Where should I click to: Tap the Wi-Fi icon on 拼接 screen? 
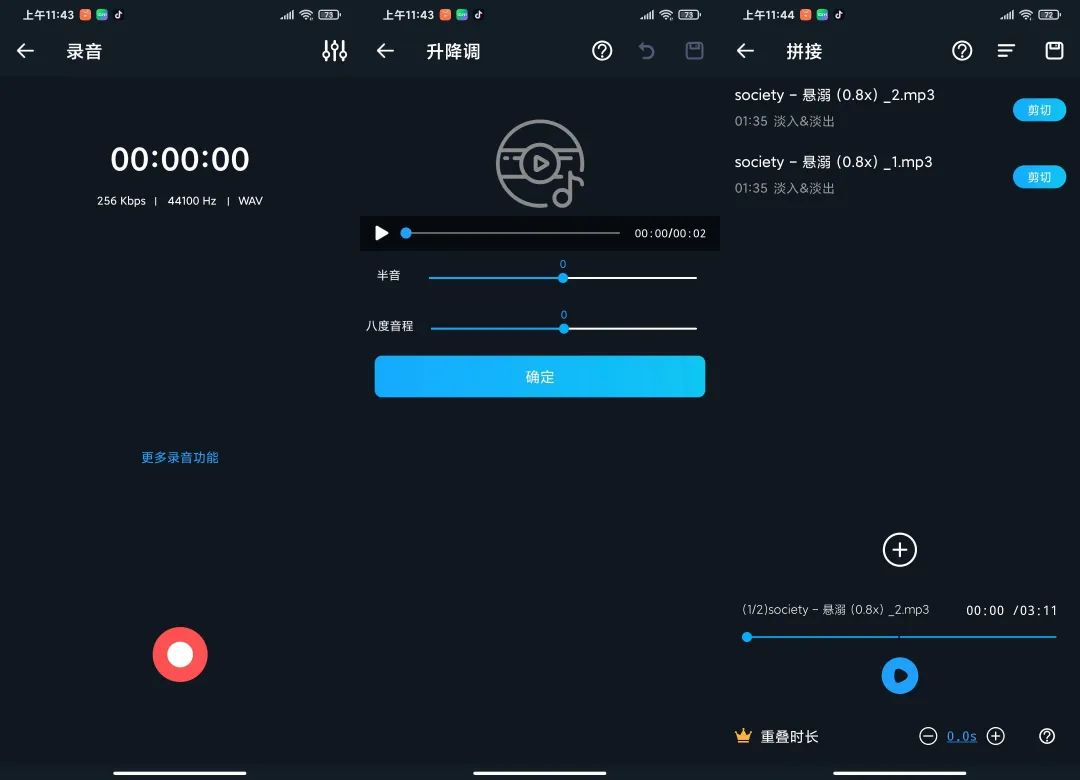(1026, 14)
